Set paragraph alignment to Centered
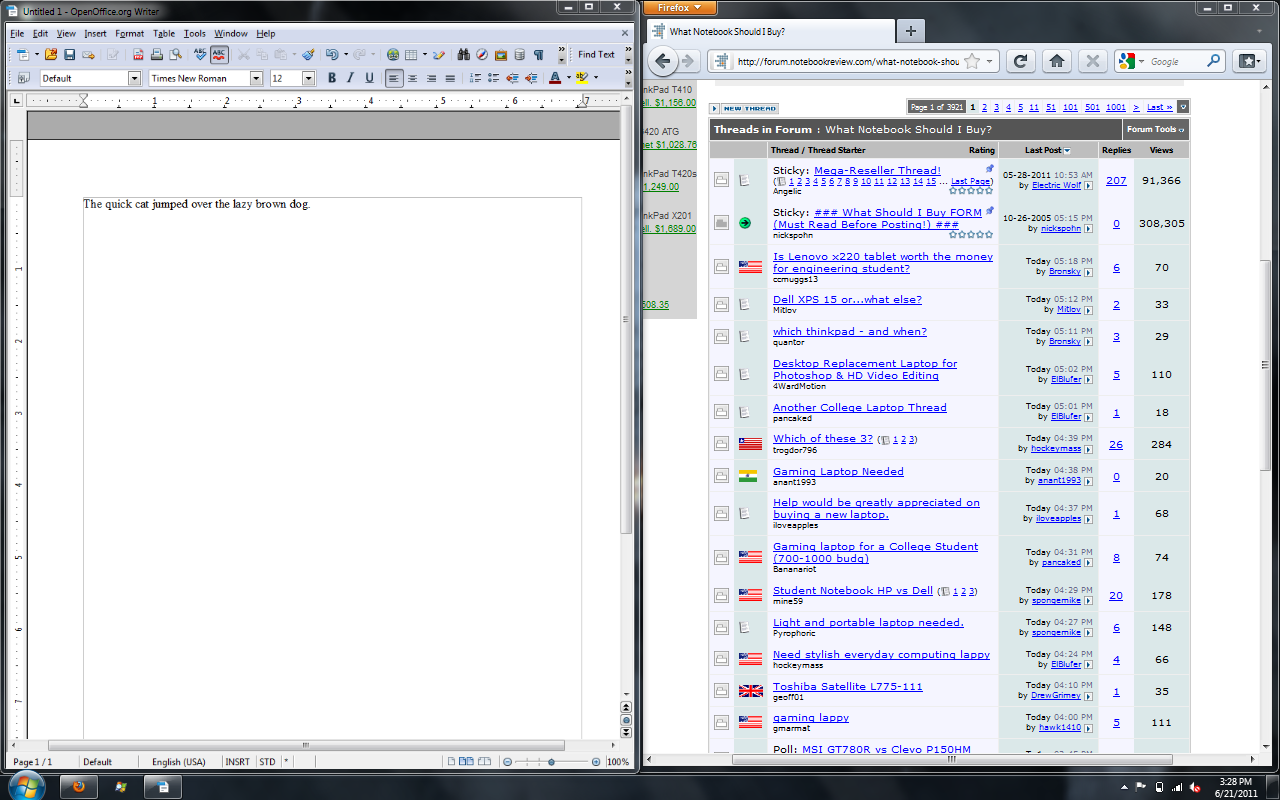1280x800 pixels. click(x=412, y=78)
